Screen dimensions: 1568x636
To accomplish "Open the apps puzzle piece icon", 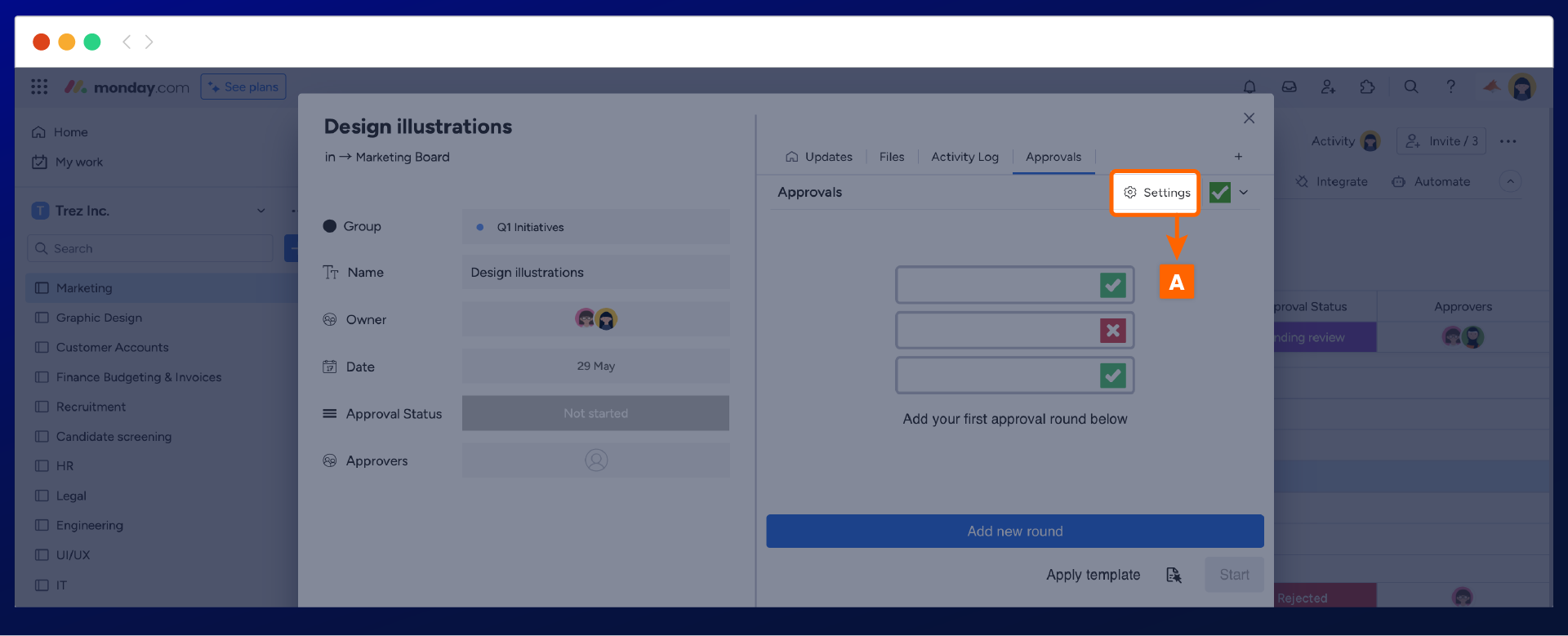I will (x=1367, y=87).
